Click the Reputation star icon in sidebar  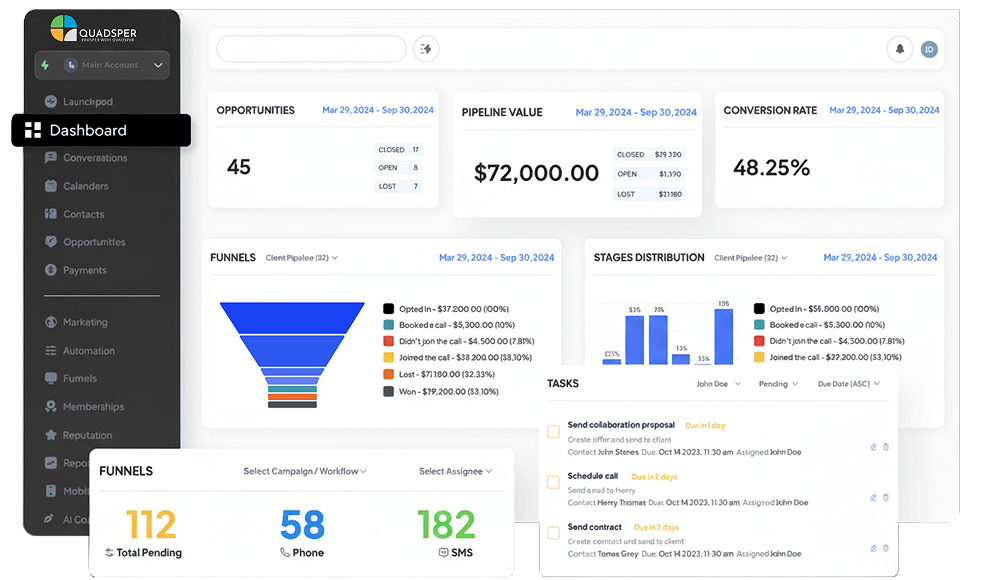(51, 435)
